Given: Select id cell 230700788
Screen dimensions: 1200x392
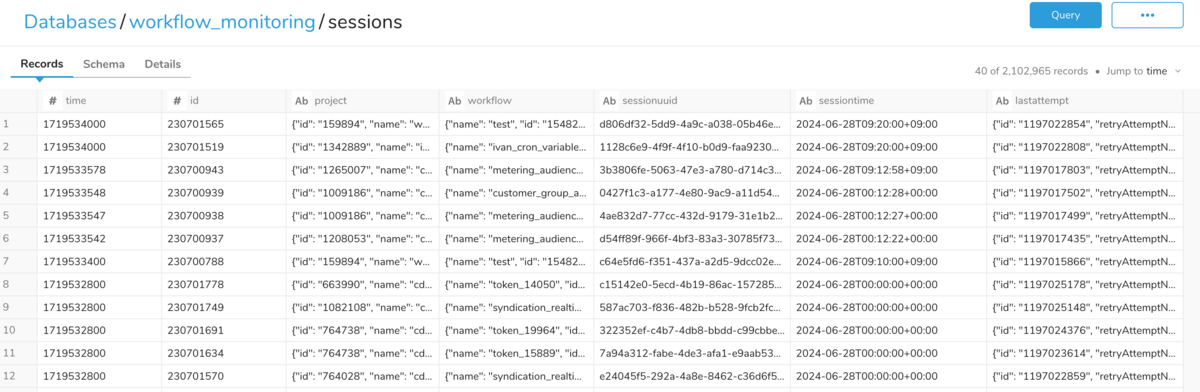Looking at the screenshot, I should [224, 261].
